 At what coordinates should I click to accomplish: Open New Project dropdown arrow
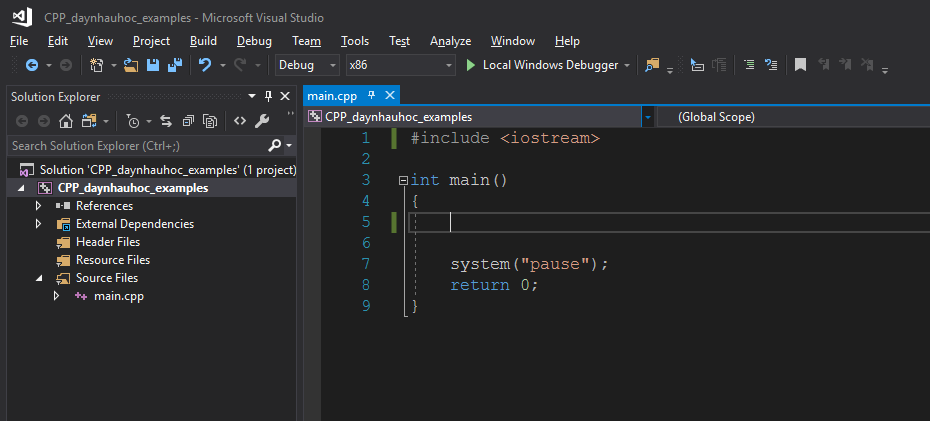pos(114,66)
